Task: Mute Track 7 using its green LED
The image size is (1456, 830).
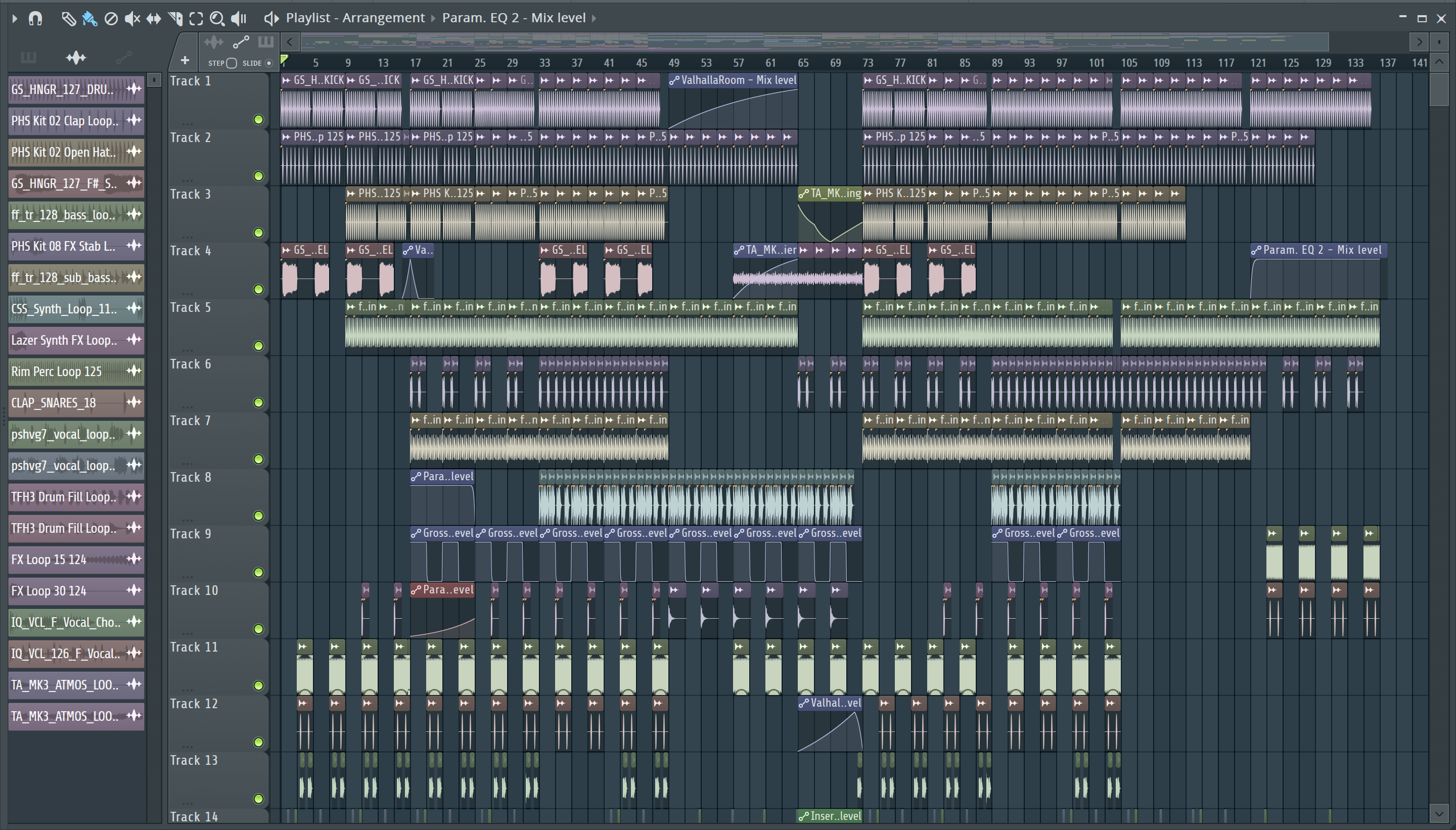Action: pos(258,459)
